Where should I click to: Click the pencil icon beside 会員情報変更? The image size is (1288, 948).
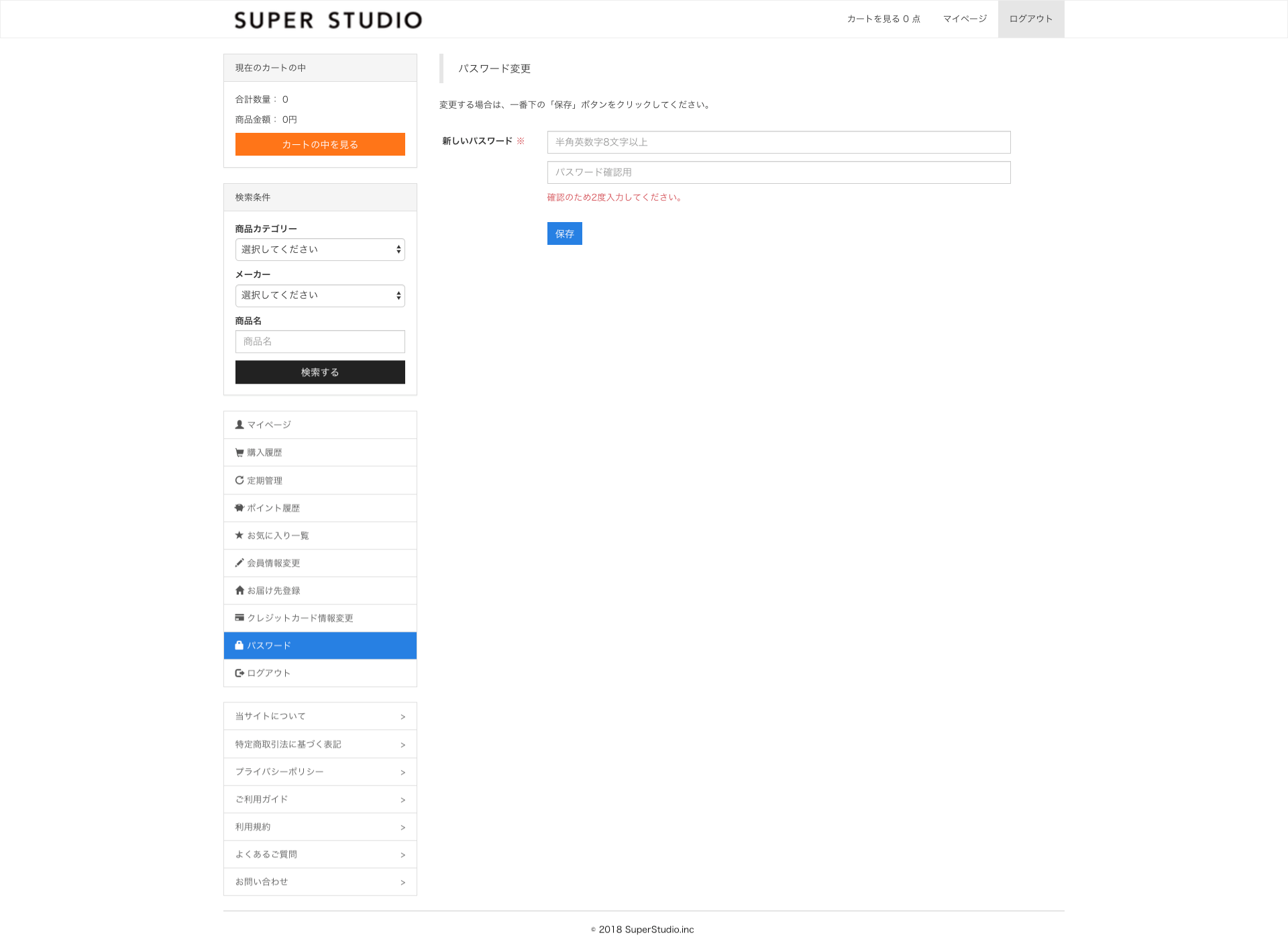tap(239, 563)
